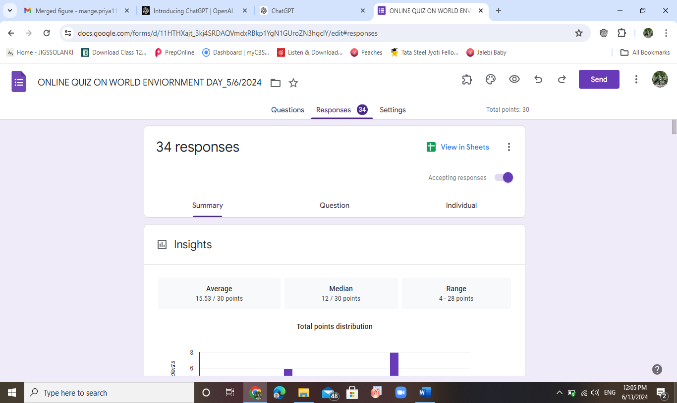Screen dimensions: 677x403
Task: Toggle the Accepting responses switch
Action: click(x=504, y=177)
